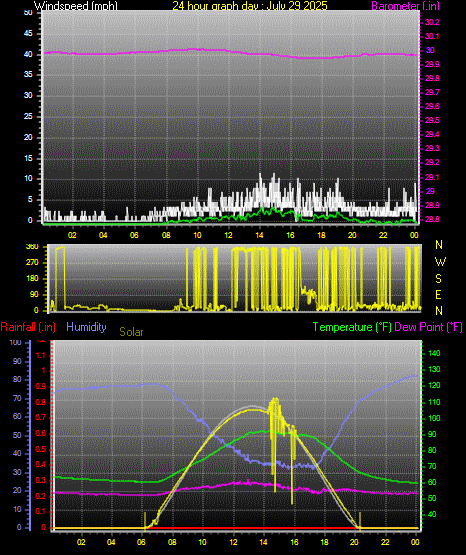Click the magenta barometer line near 10 hours
The height and width of the screenshot is (555, 466).
(x=197, y=50)
